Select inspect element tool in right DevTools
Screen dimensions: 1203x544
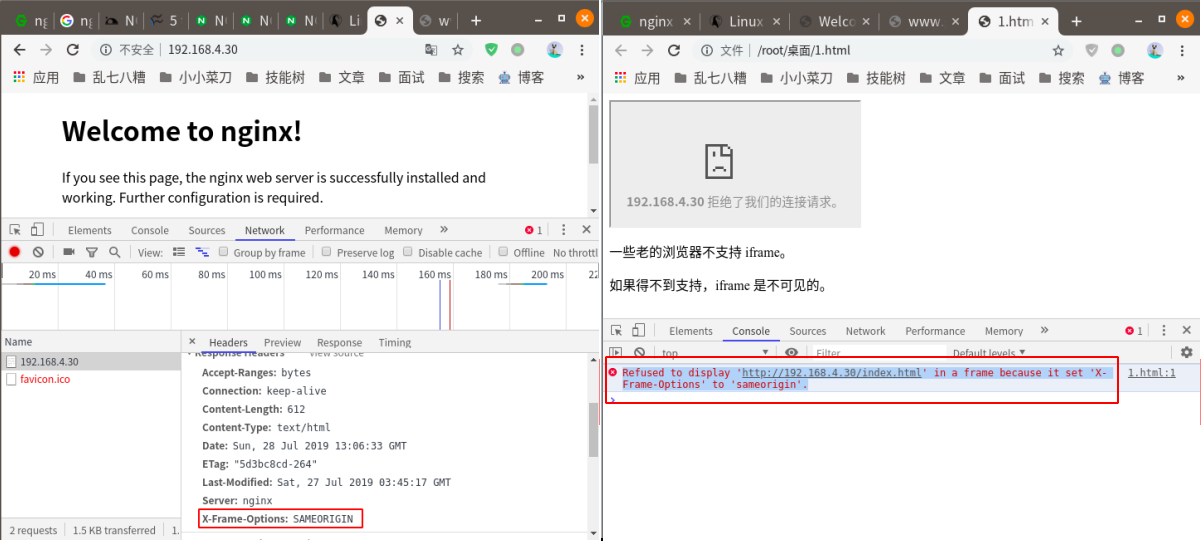pyautogui.click(x=617, y=331)
